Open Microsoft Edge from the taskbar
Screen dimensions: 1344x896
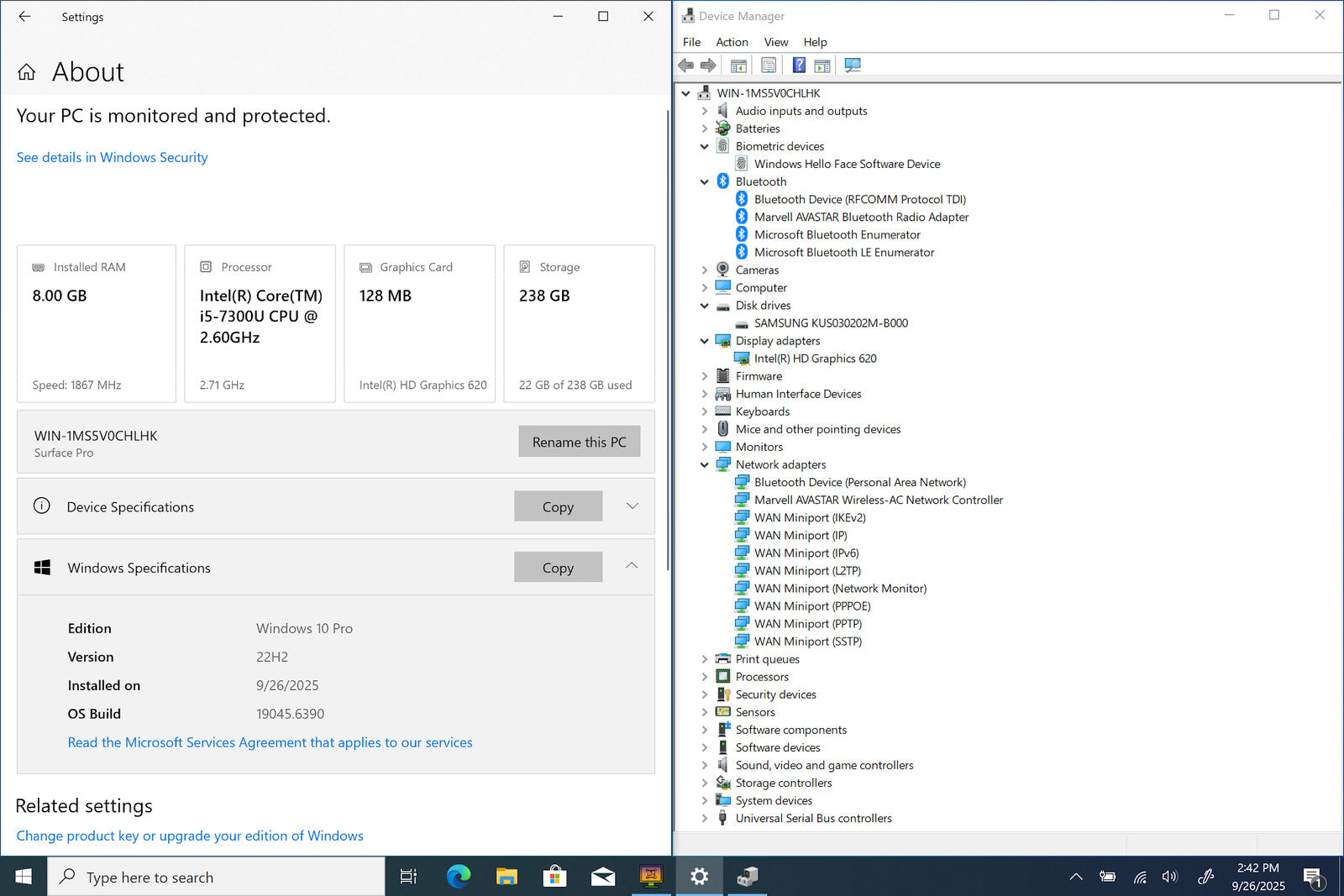pos(458,877)
